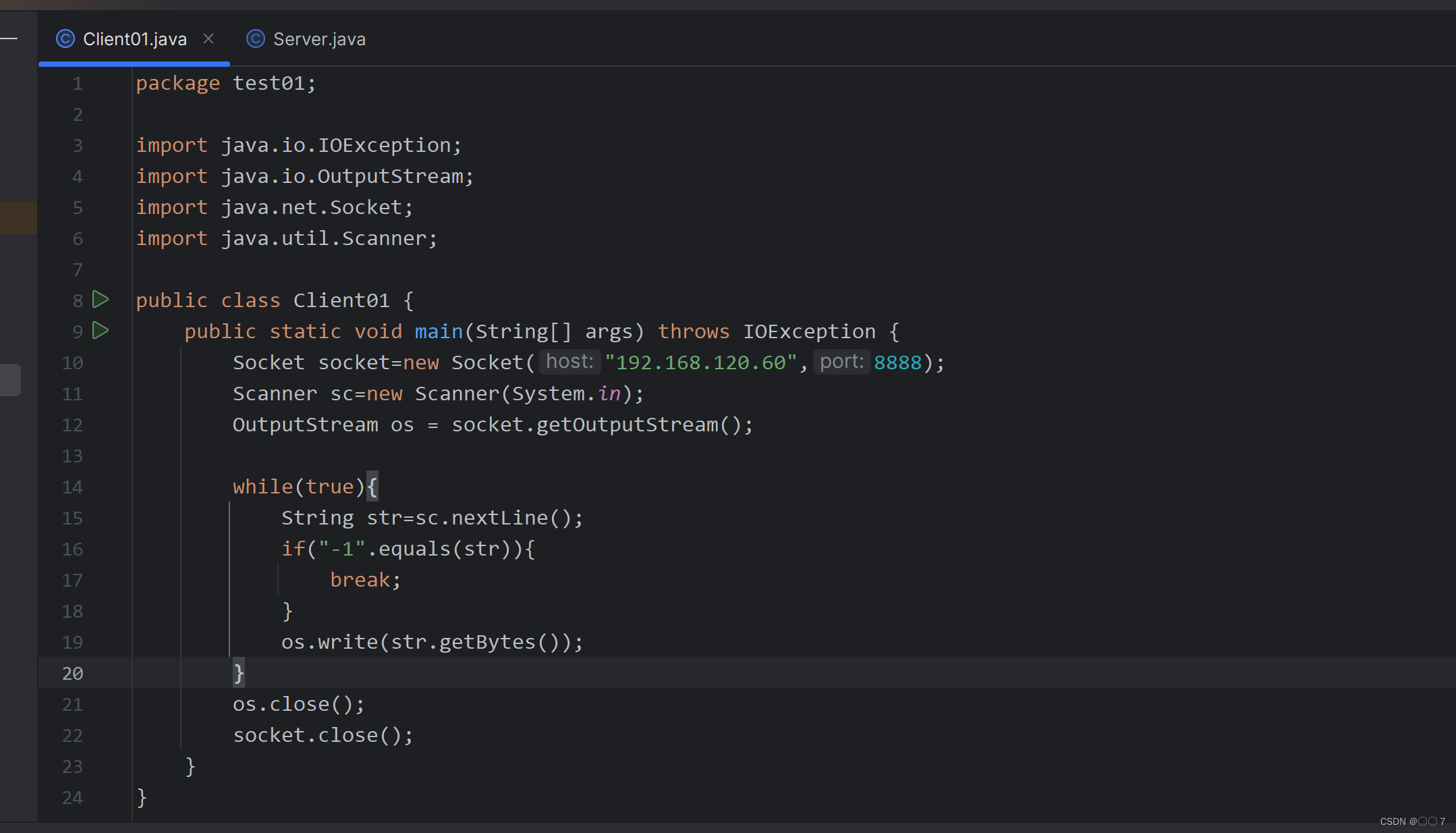The width and height of the screenshot is (1456, 833).
Task: Click line number 10 in the gutter
Action: coord(72,362)
